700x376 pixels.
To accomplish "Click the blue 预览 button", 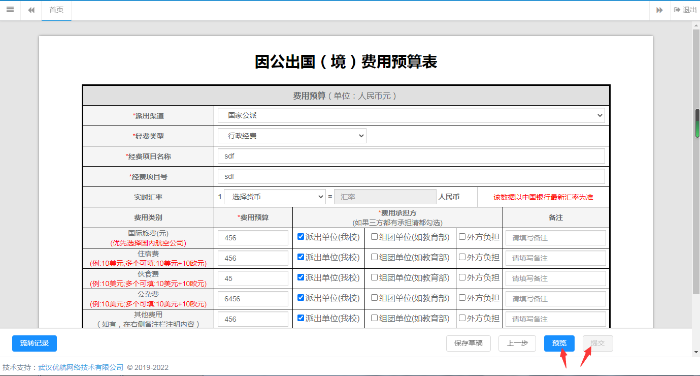I will pos(559,343).
